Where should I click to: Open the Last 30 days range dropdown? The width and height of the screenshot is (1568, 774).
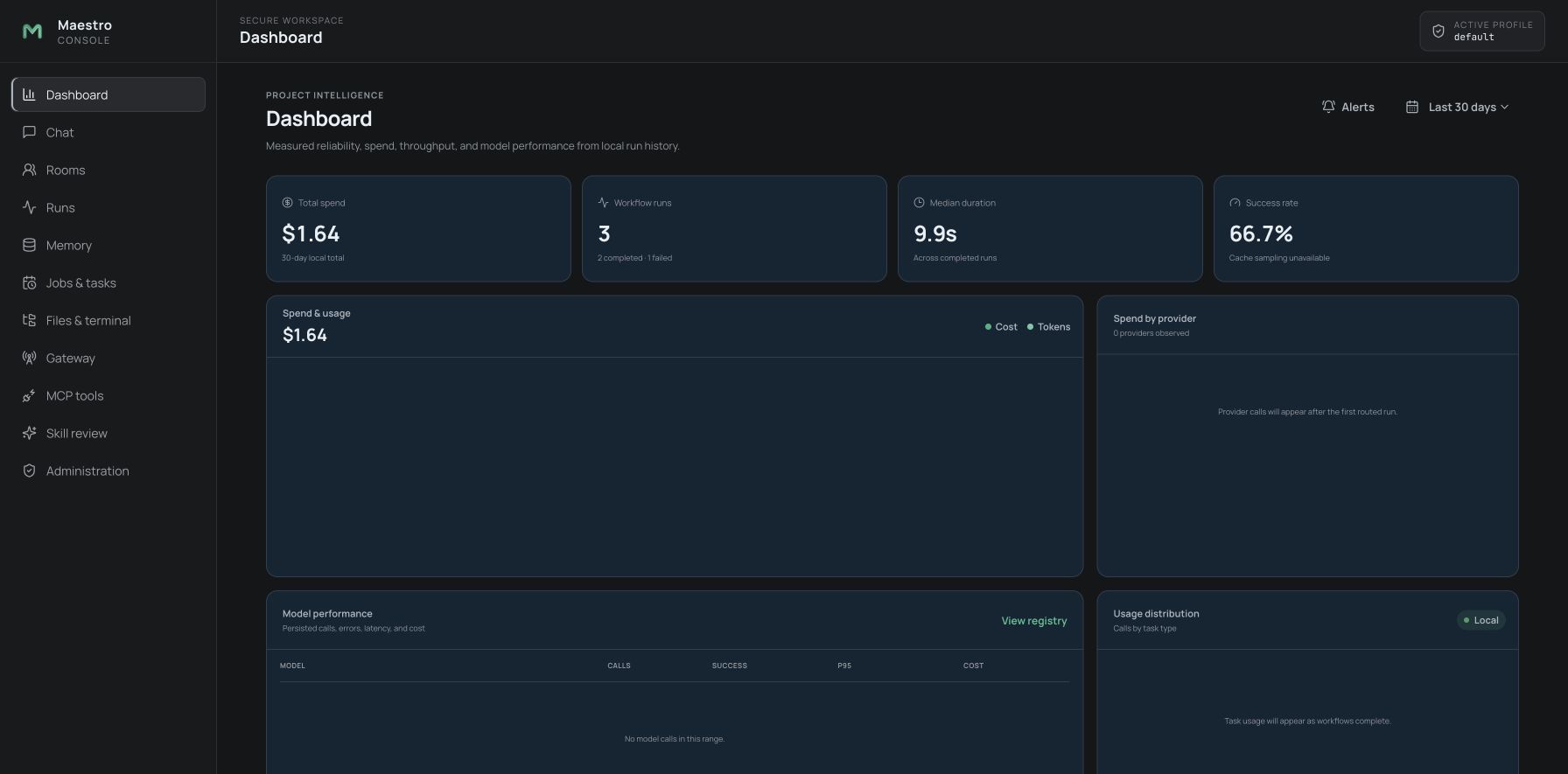coord(1457,107)
